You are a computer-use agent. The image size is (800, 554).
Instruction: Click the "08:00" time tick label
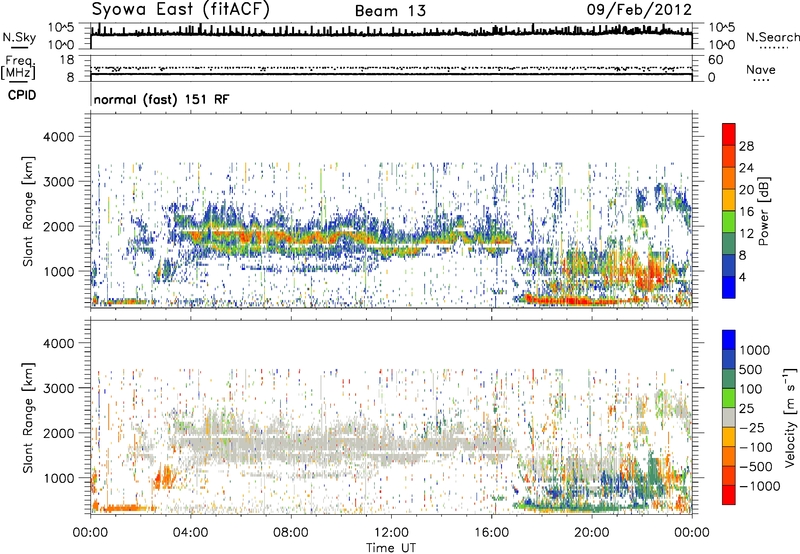pos(291,533)
